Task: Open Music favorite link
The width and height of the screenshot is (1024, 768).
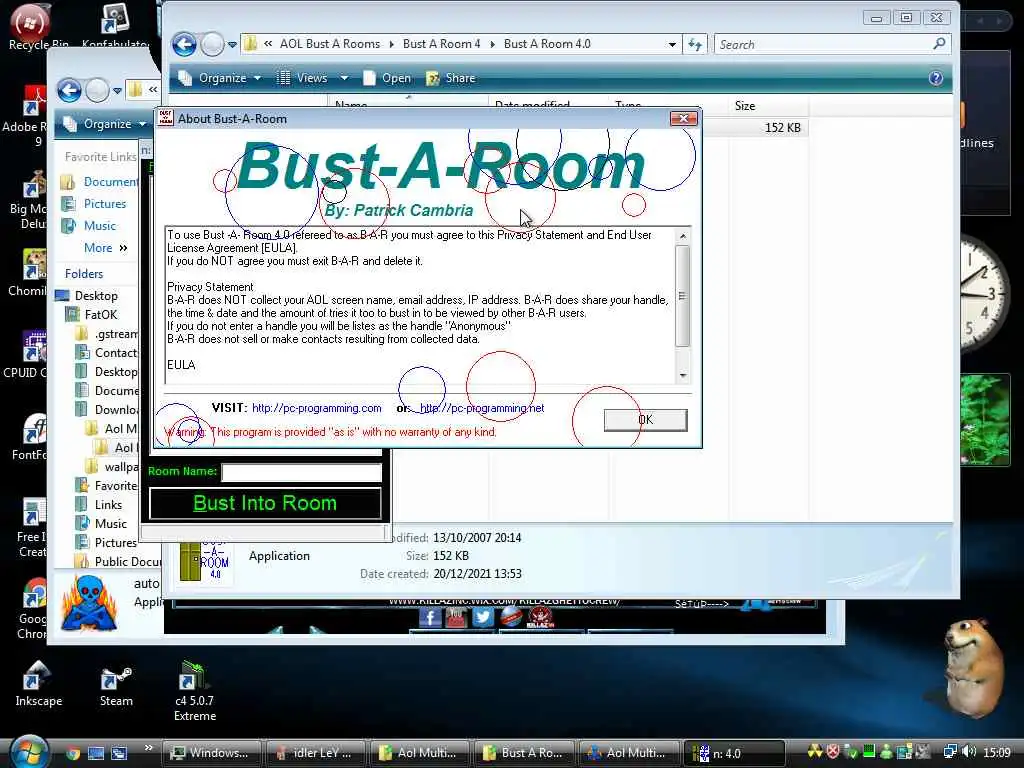Action: coord(99,226)
